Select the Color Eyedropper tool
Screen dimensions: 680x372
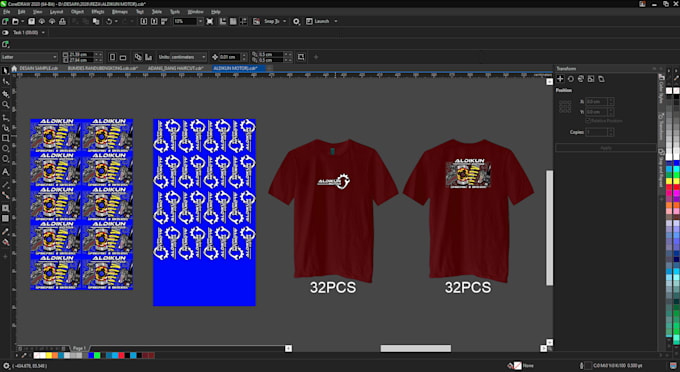click(x=5, y=232)
